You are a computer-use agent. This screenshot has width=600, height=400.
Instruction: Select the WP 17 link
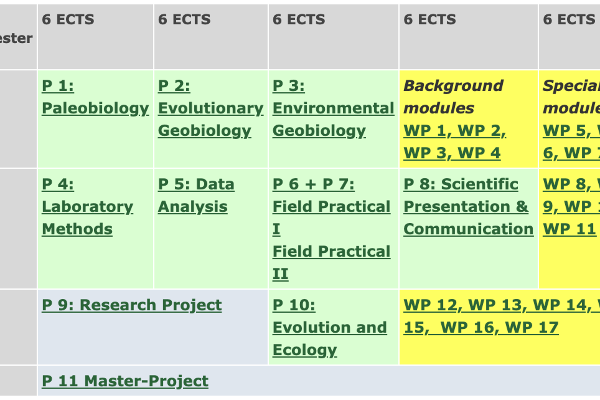pos(532,327)
